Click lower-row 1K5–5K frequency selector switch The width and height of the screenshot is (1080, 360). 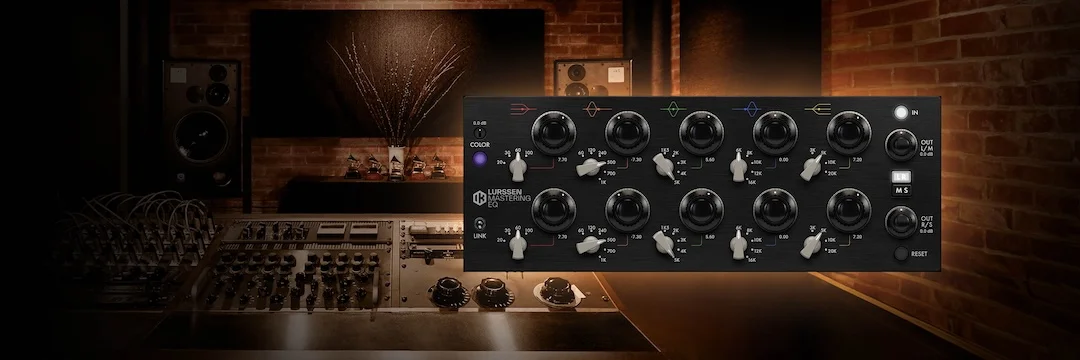tap(664, 243)
